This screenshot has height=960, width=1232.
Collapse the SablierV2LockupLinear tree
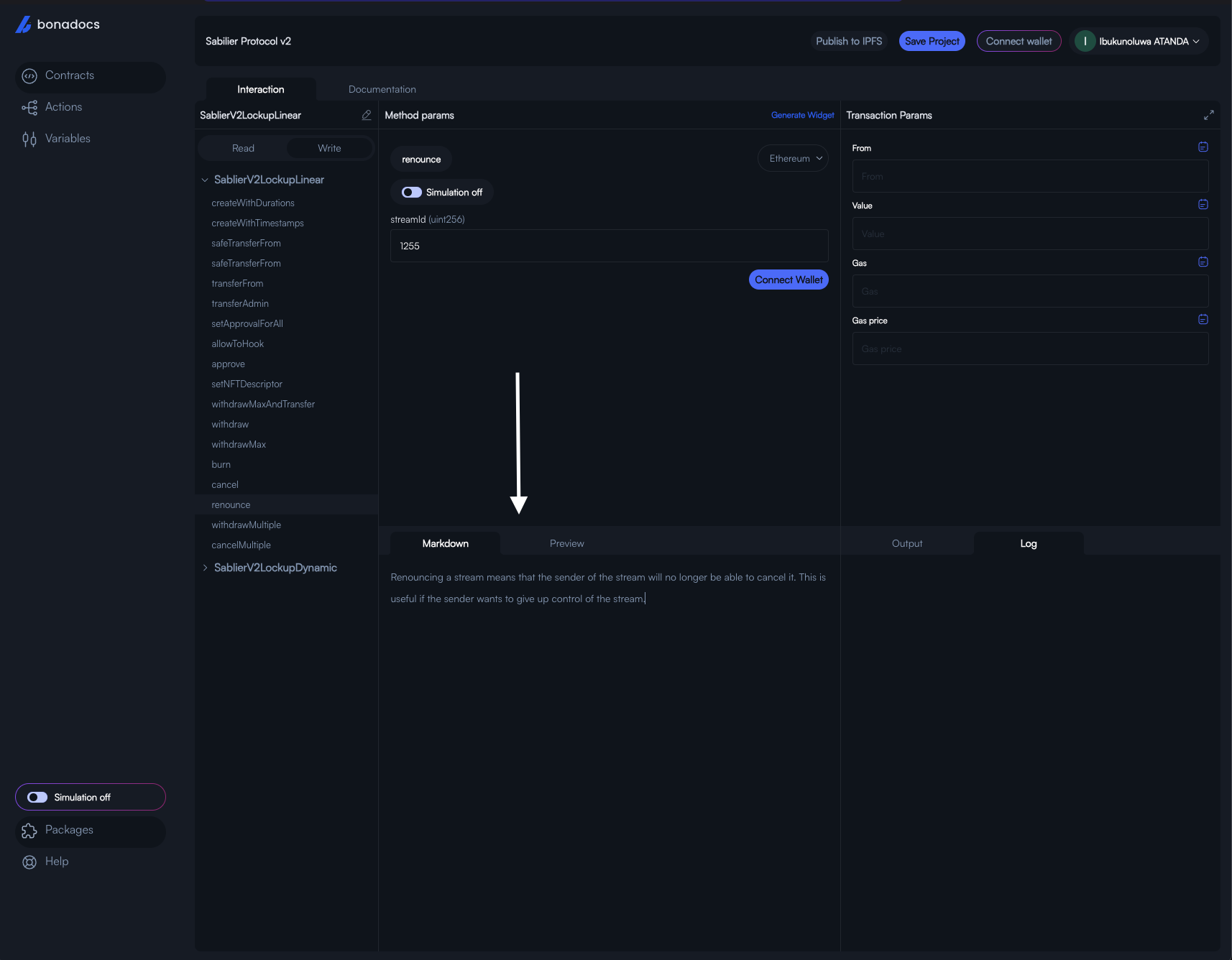[x=205, y=180]
